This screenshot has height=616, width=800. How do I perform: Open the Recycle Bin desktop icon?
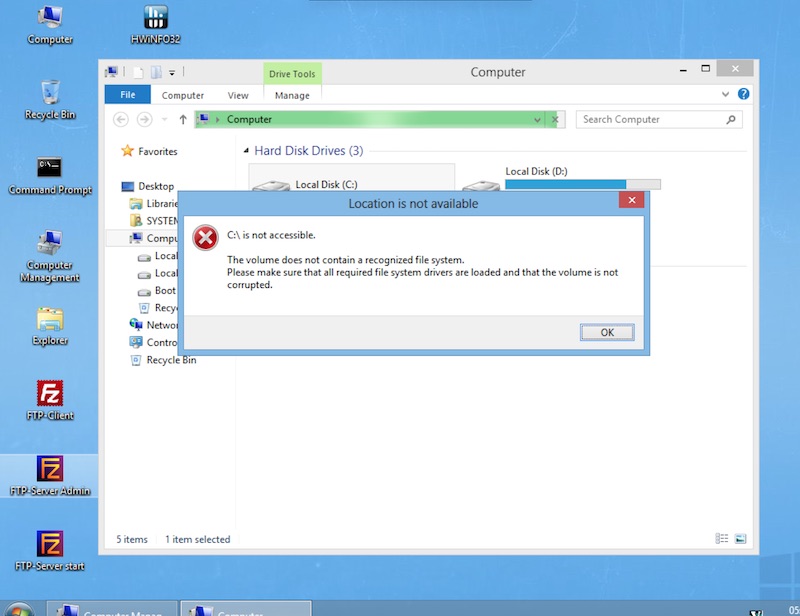[x=50, y=95]
